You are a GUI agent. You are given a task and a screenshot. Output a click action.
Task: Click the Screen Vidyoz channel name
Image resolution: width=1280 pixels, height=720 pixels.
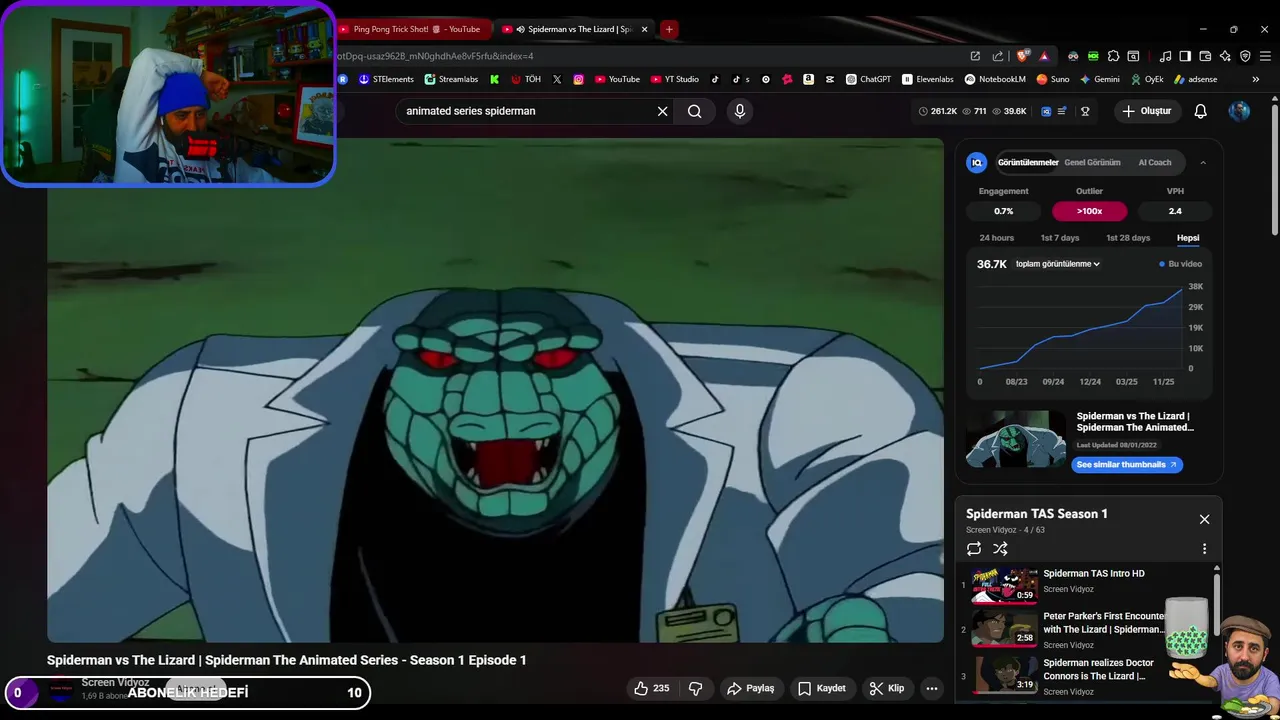[x=115, y=682]
